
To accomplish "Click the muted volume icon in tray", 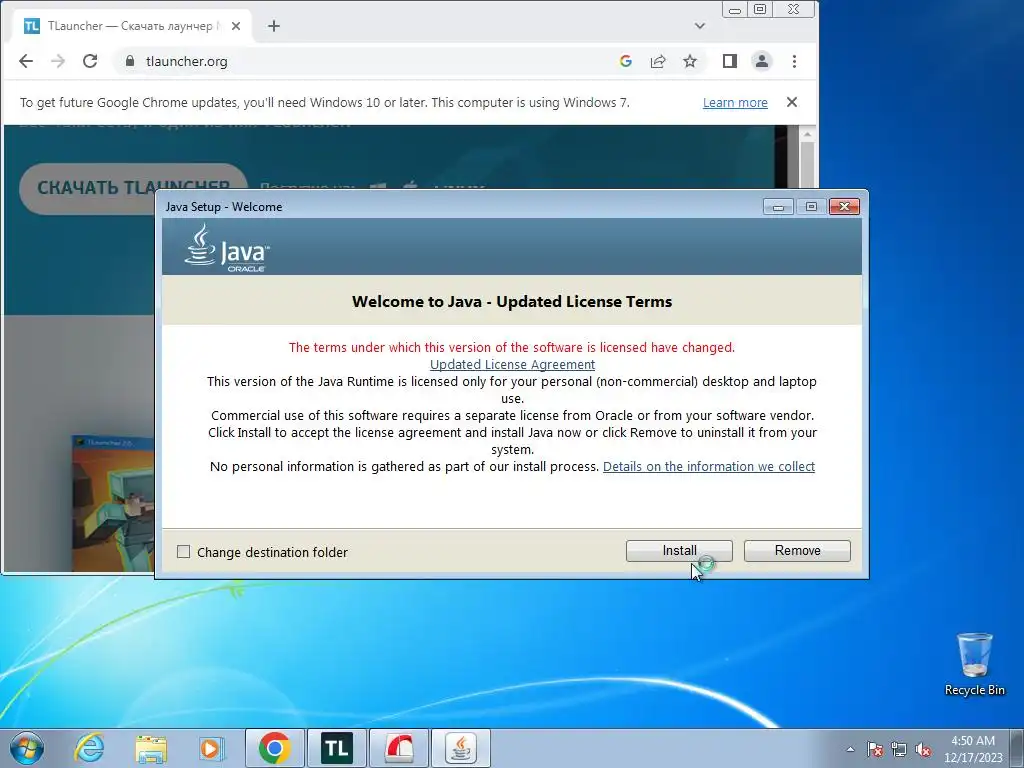I will tap(923, 749).
